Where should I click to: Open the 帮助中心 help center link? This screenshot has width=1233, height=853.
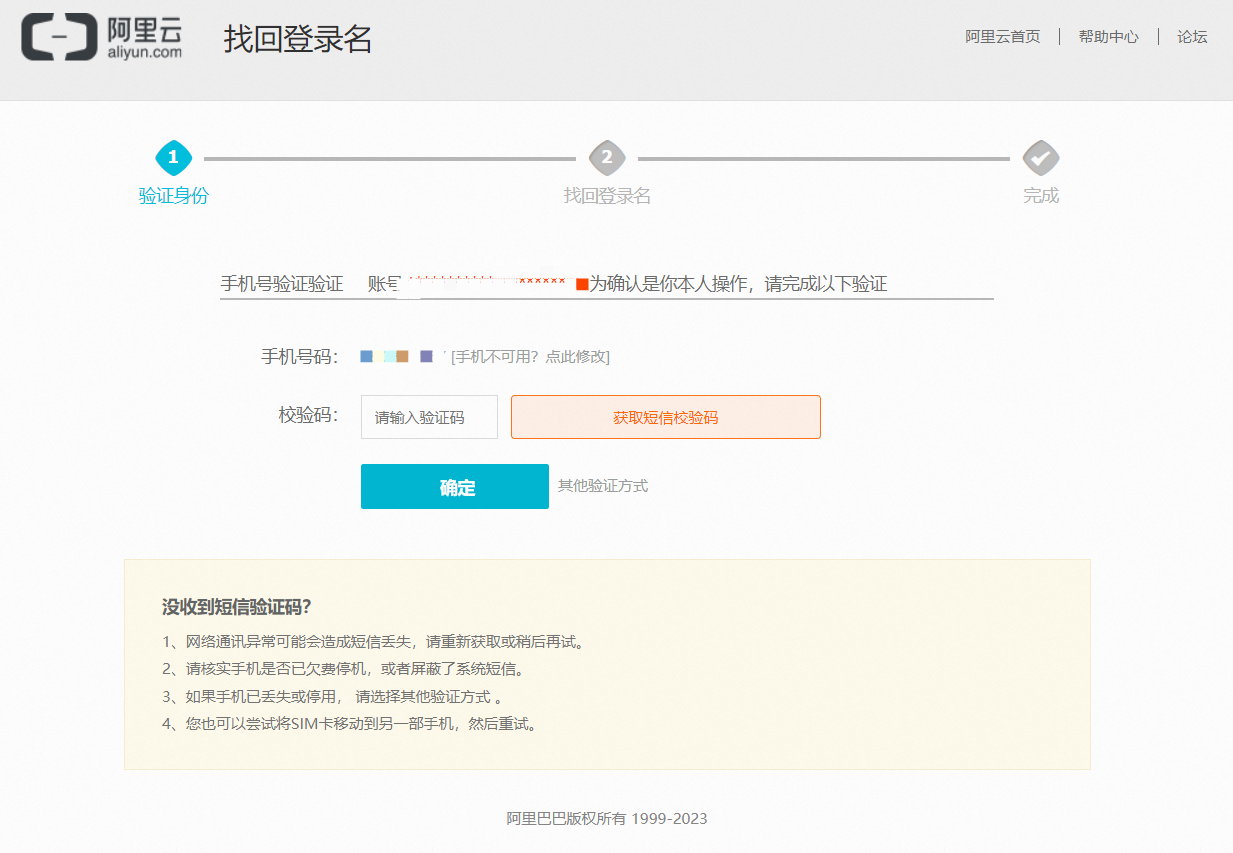pos(1108,37)
